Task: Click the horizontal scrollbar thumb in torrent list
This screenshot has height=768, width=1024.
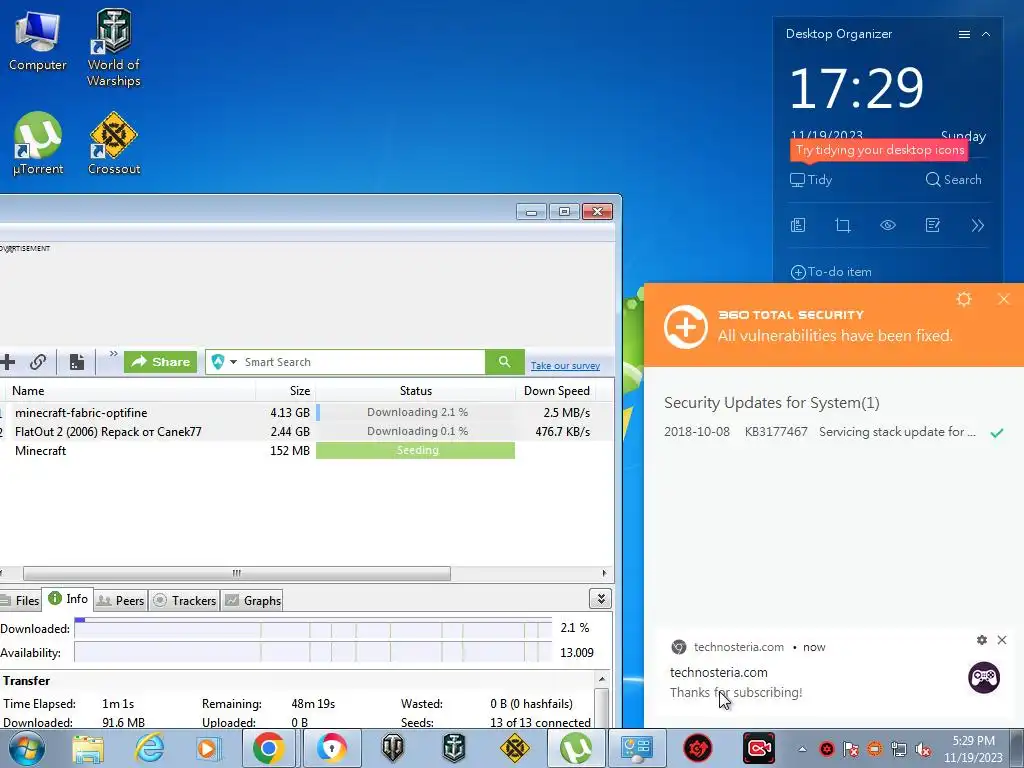Action: [x=236, y=573]
